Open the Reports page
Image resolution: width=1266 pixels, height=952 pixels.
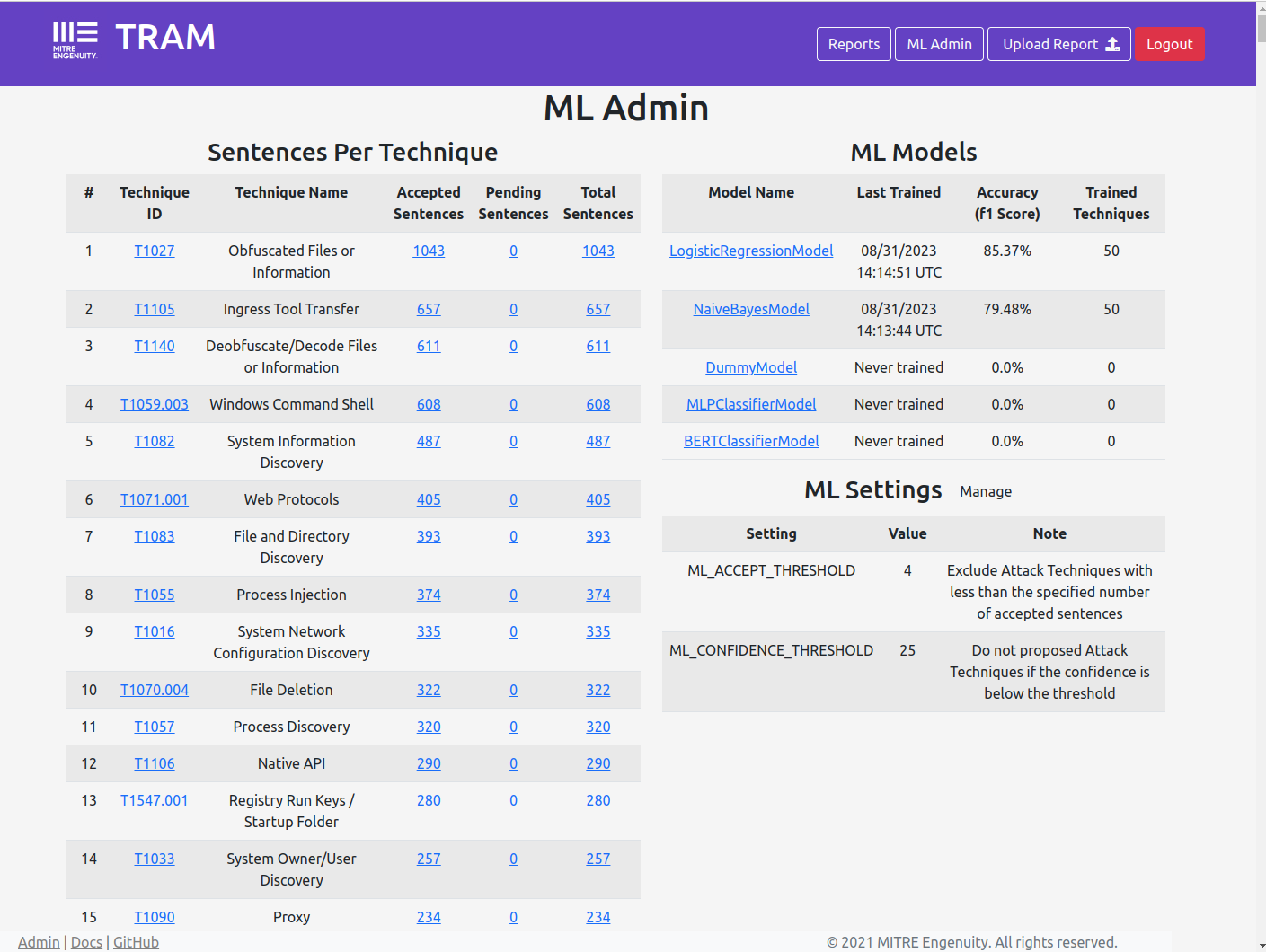click(x=854, y=44)
